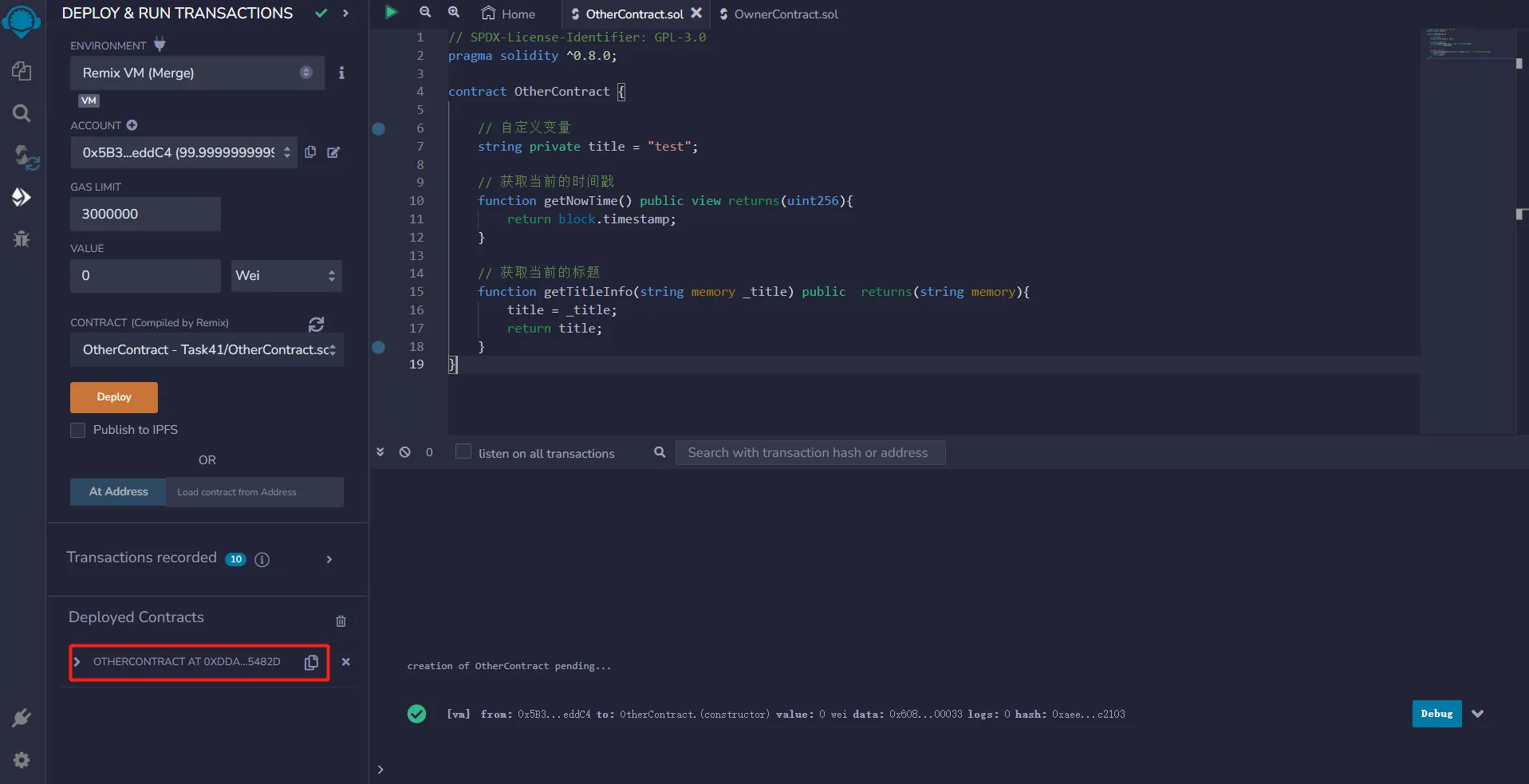Click the environment info icon
Viewport: 1529px width, 784px height.
[x=341, y=73]
